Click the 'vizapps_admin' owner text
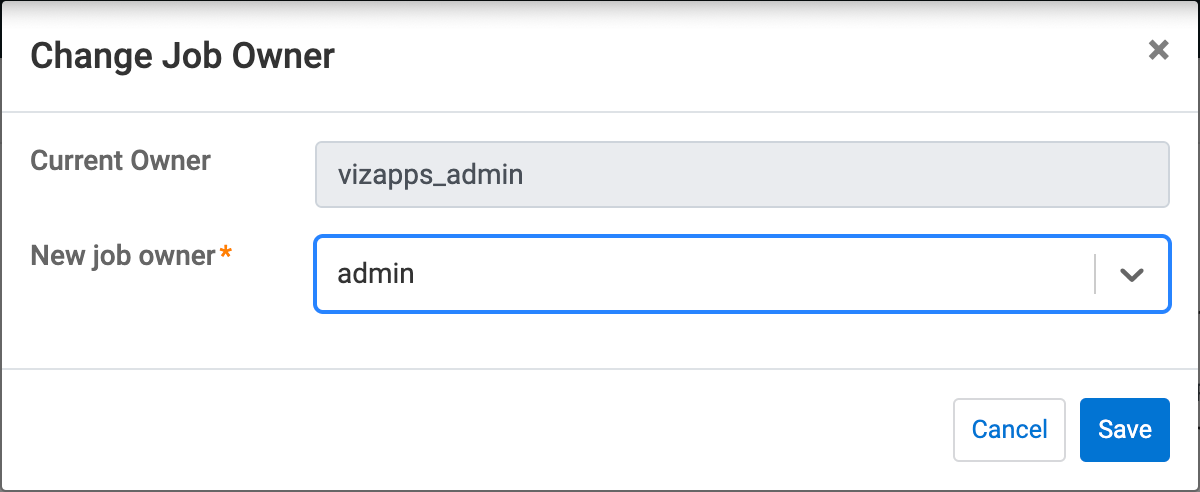The height and width of the screenshot is (492, 1200). coord(431,175)
